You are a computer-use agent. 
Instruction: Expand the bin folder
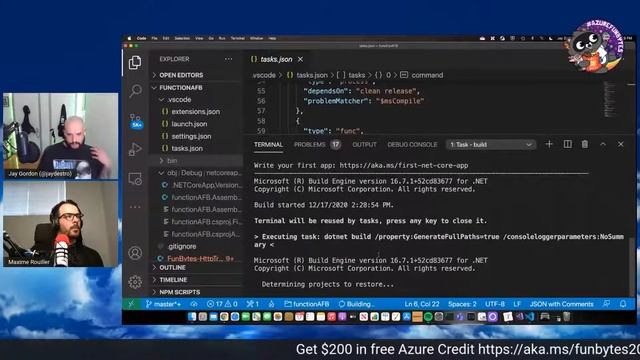(172, 161)
